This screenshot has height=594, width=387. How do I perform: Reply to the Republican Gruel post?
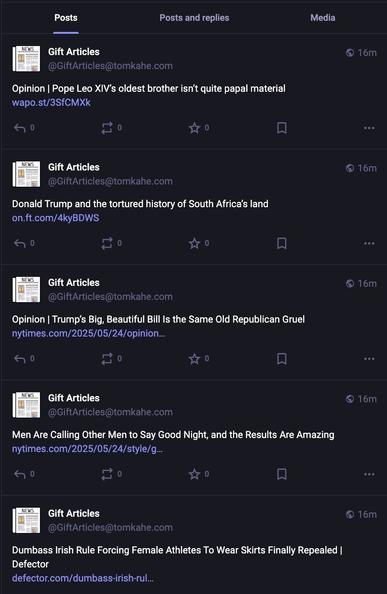pyautogui.click(x=20, y=359)
